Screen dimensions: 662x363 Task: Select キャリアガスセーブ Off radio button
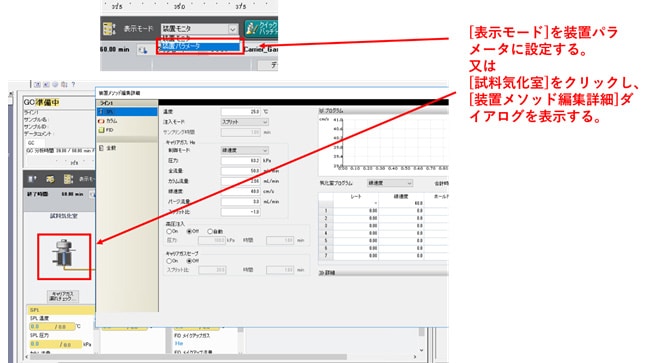pos(189,261)
